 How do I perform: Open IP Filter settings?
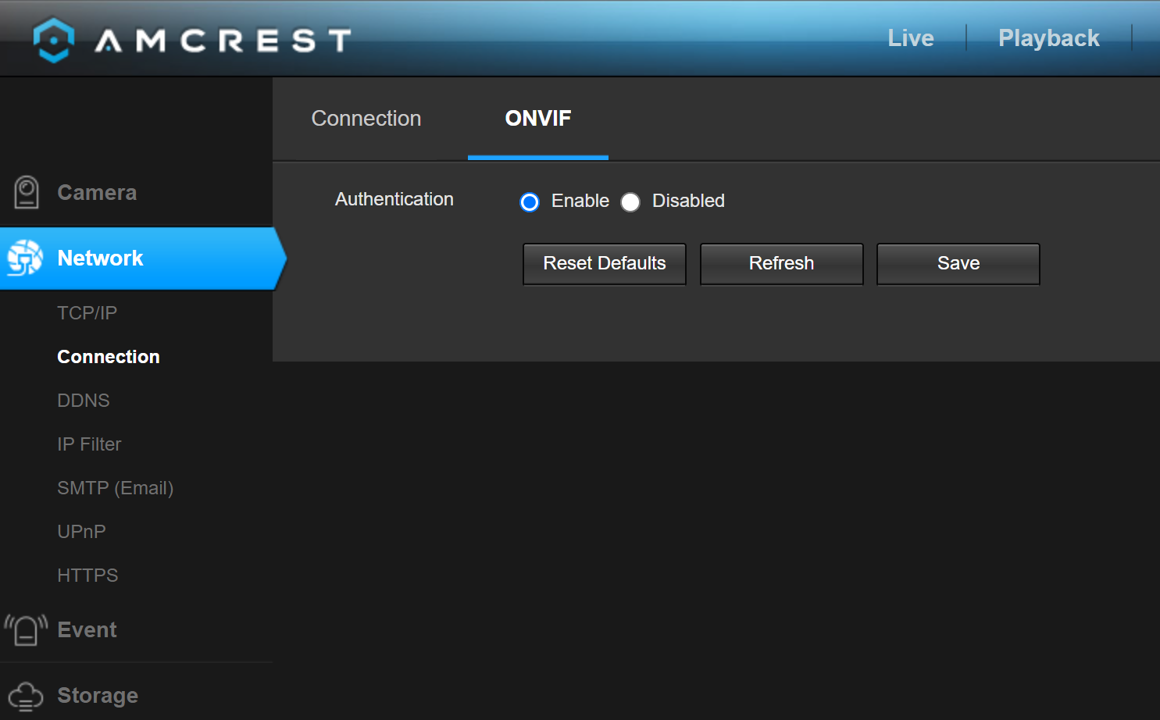89,444
